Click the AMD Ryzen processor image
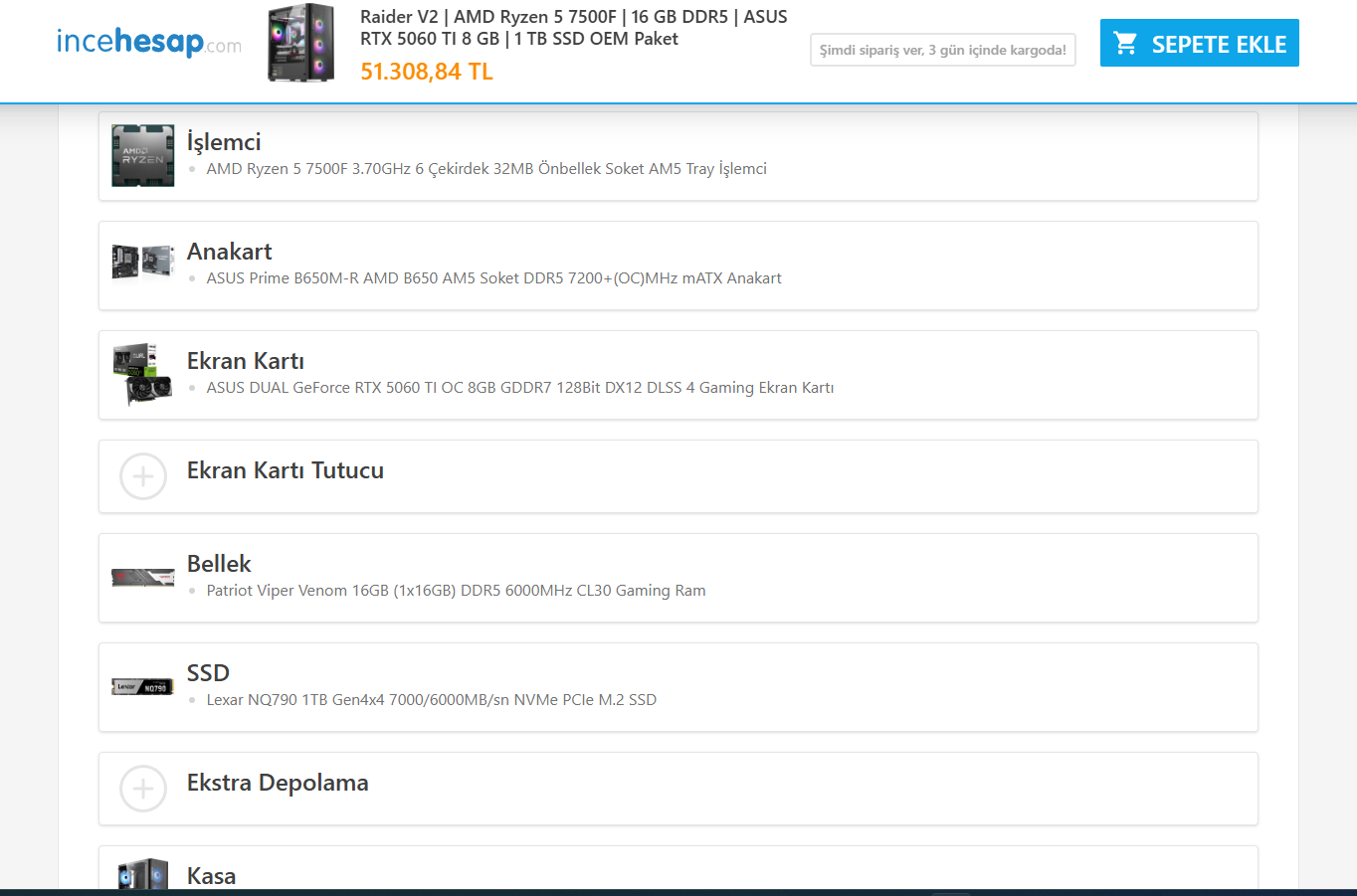Viewport: 1357px width, 896px height. tap(142, 155)
